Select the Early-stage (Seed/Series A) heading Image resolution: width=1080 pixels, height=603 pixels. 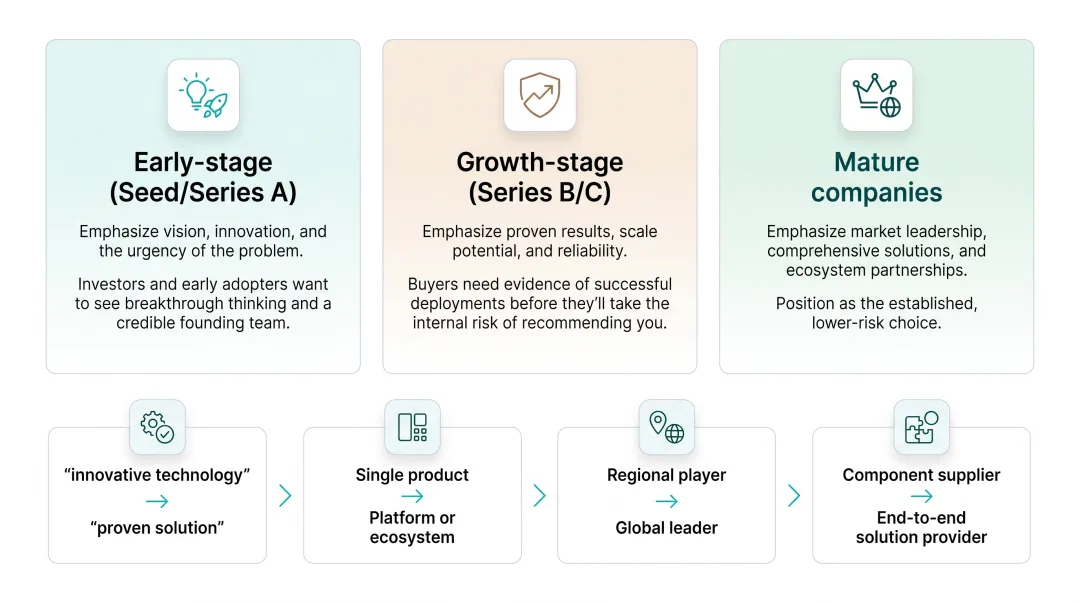(203, 177)
